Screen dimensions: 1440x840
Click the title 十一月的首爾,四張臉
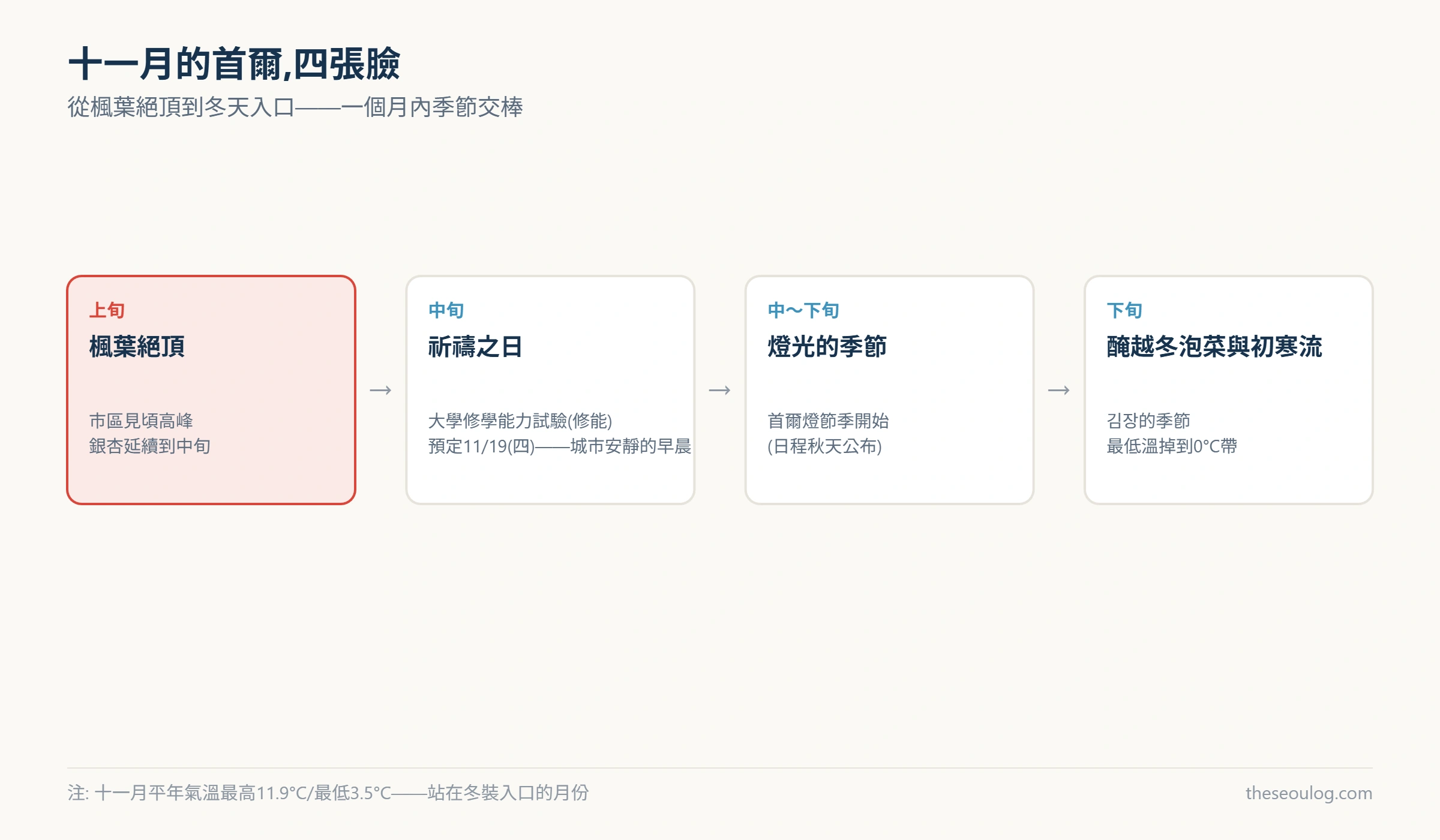[234, 64]
